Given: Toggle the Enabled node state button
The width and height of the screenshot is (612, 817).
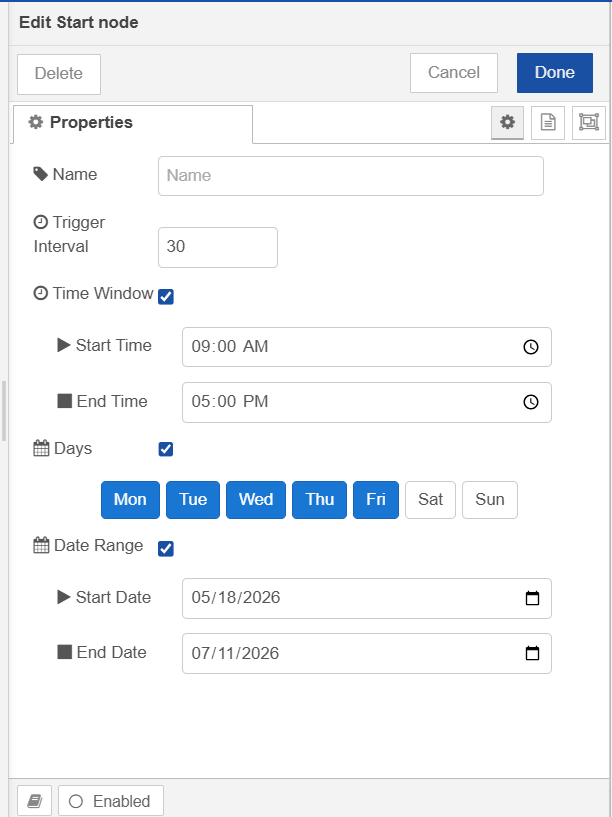Looking at the screenshot, I should (x=111, y=800).
